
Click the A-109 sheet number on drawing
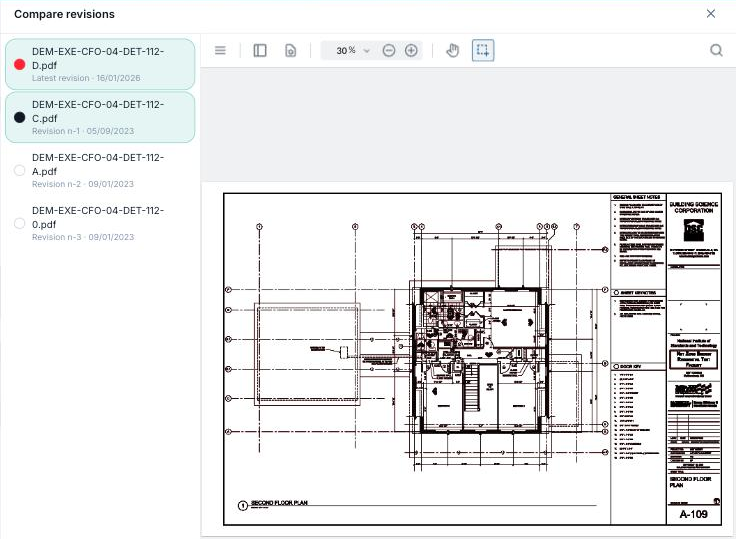coord(693,514)
